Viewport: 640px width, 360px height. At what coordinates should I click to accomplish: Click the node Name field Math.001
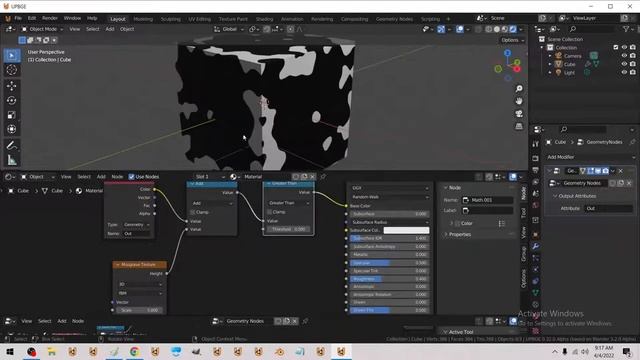click(487, 200)
